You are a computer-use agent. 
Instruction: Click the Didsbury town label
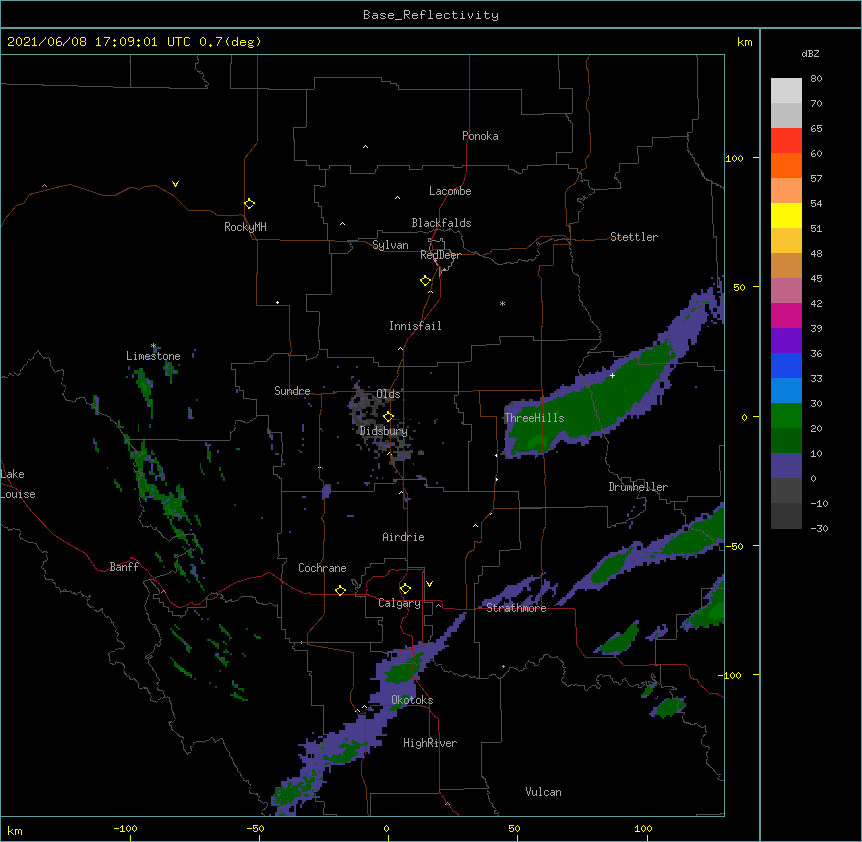(384, 431)
